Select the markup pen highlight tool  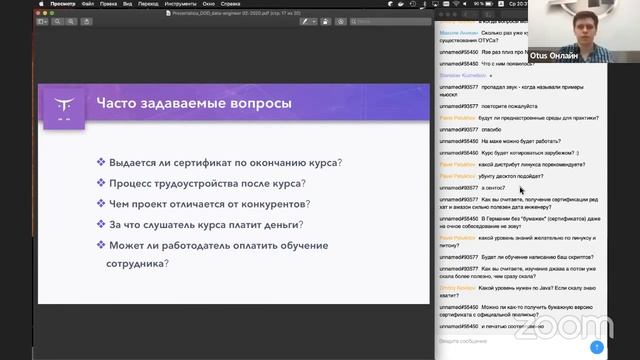pos(304,21)
